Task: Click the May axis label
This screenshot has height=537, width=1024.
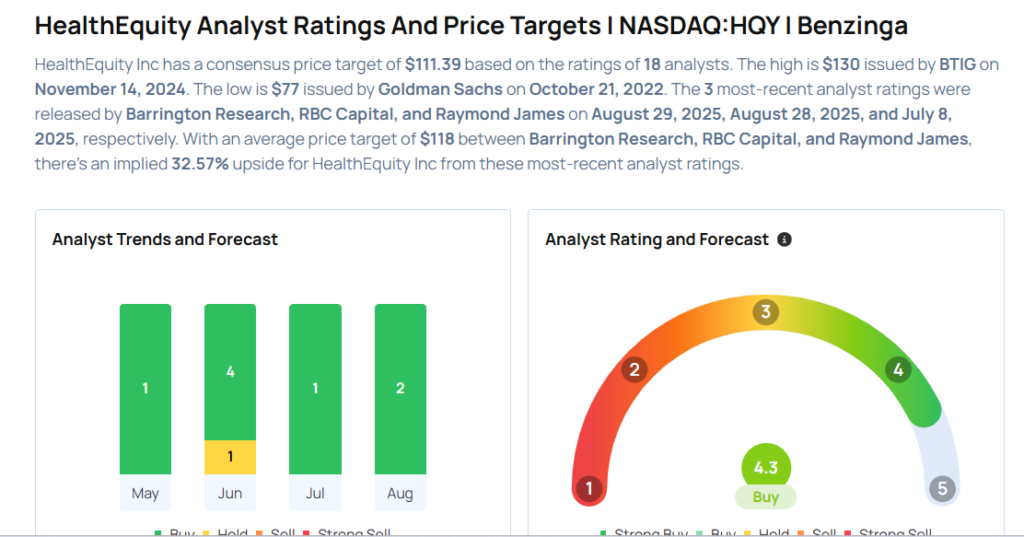Action: (145, 493)
